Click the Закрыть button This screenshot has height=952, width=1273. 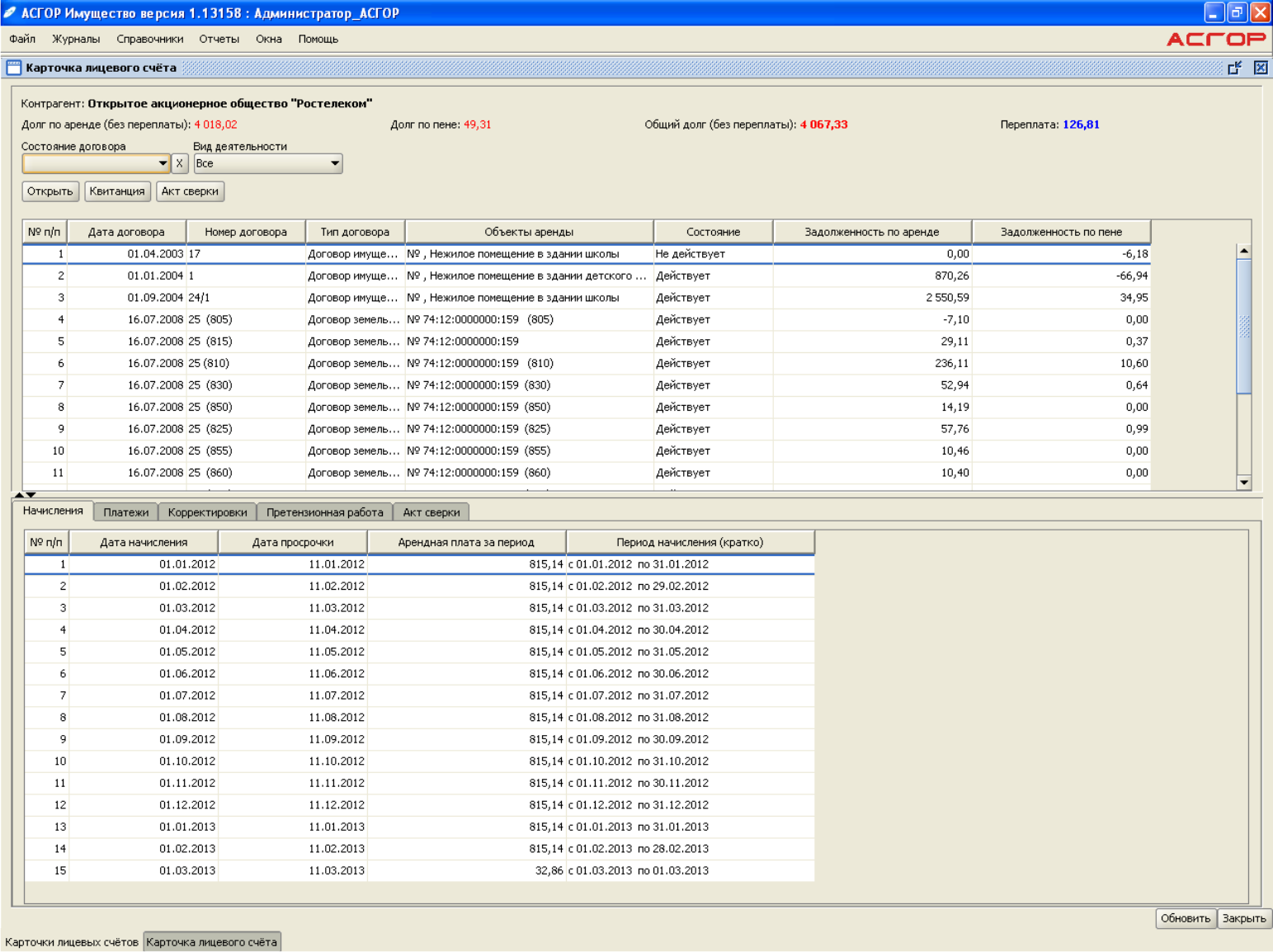tap(1244, 918)
